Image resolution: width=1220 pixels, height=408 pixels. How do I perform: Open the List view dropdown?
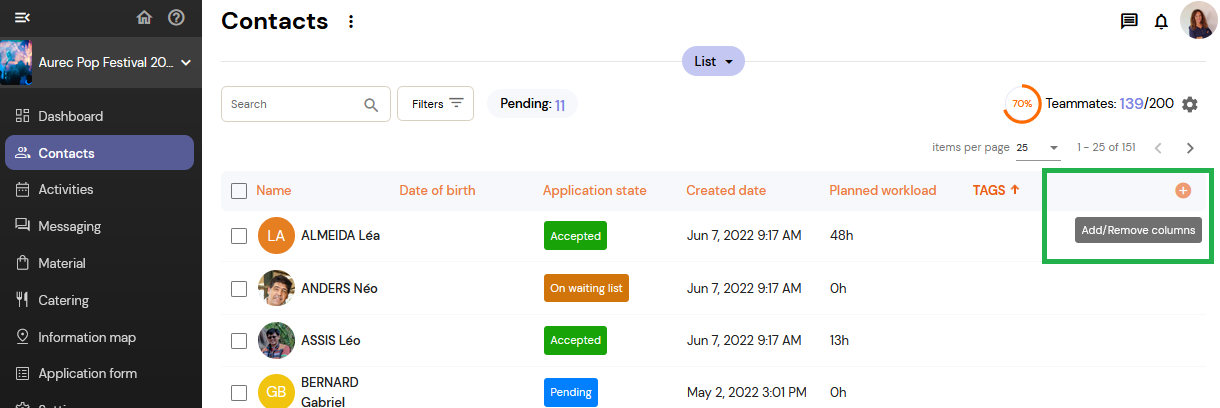click(x=713, y=61)
